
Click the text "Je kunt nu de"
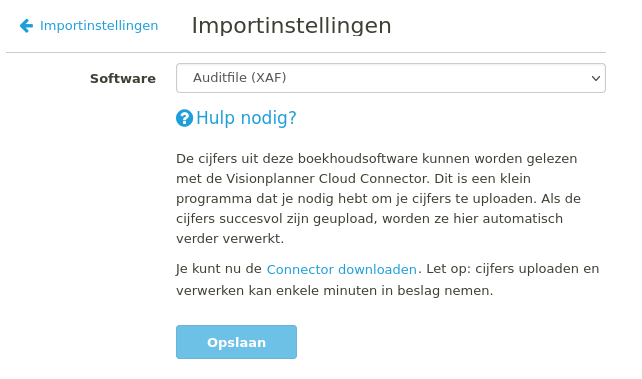click(x=219, y=269)
